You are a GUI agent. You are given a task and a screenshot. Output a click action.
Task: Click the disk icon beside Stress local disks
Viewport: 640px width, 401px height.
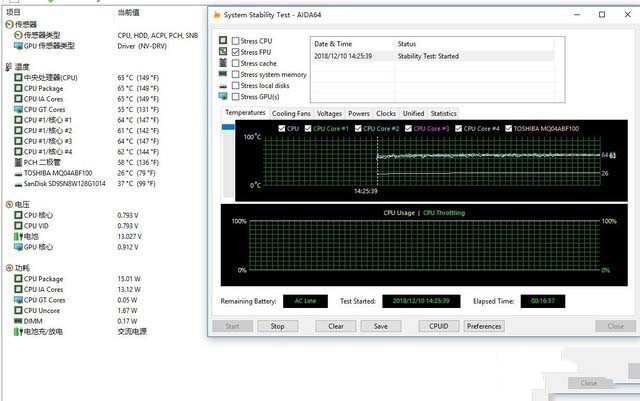(222, 86)
